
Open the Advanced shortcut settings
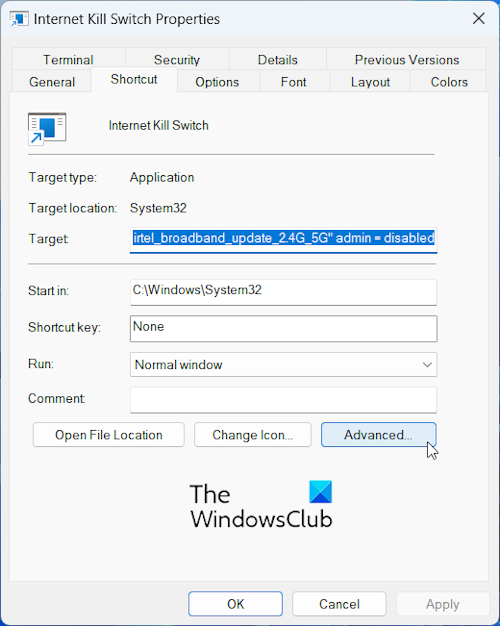point(379,435)
